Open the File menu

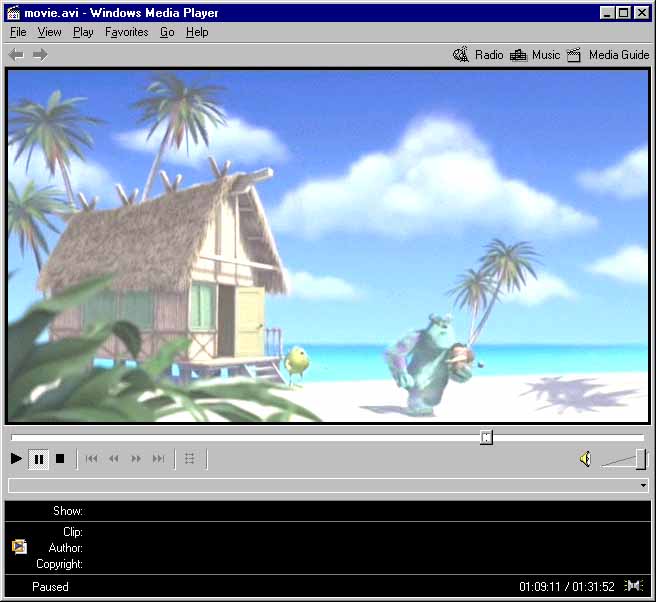pos(18,32)
